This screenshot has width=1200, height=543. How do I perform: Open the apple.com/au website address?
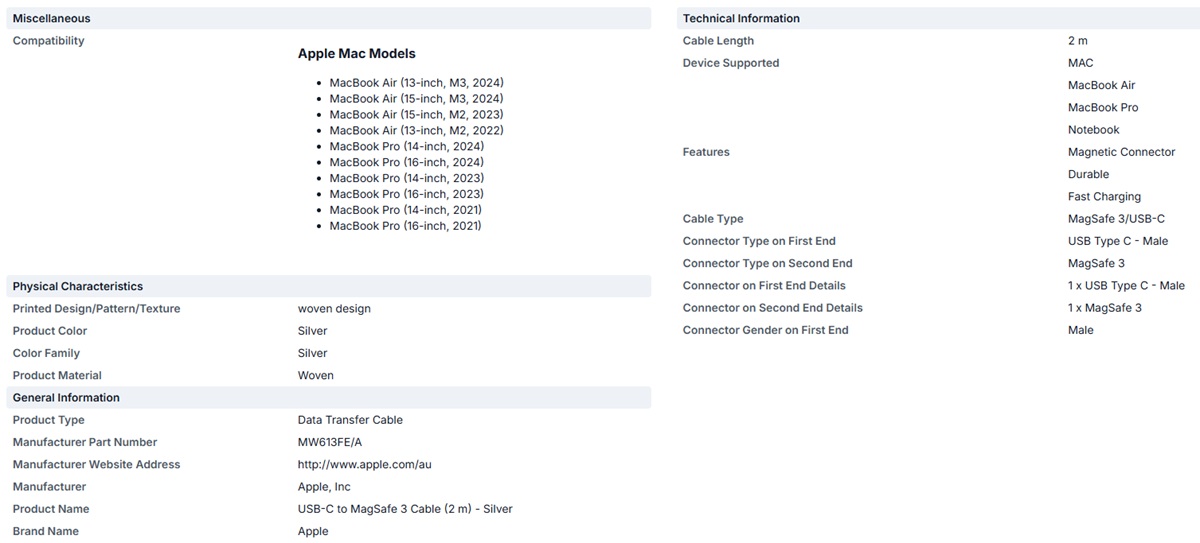pos(364,464)
